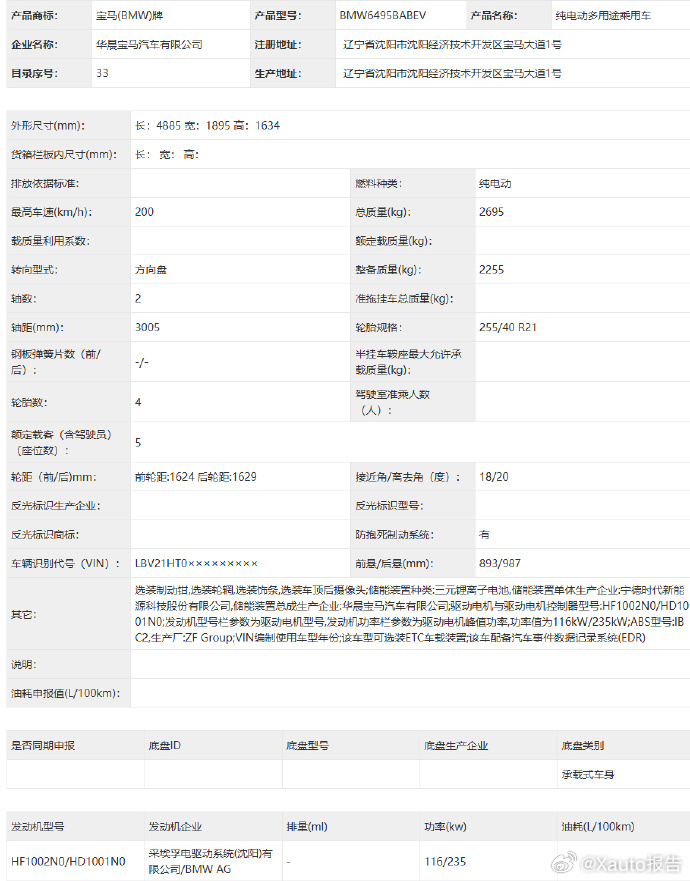Click the 反光标识型号 label

(x=389, y=506)
